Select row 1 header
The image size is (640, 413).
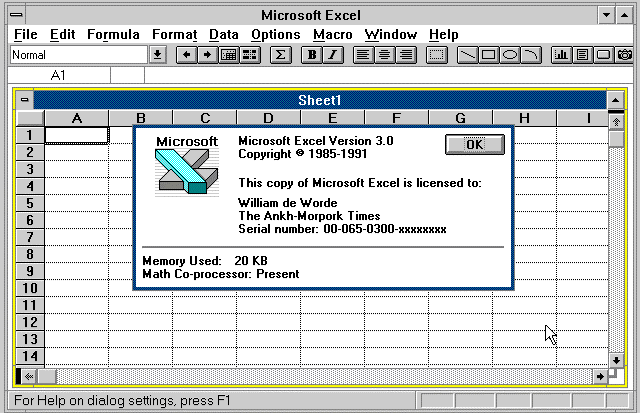30,135
